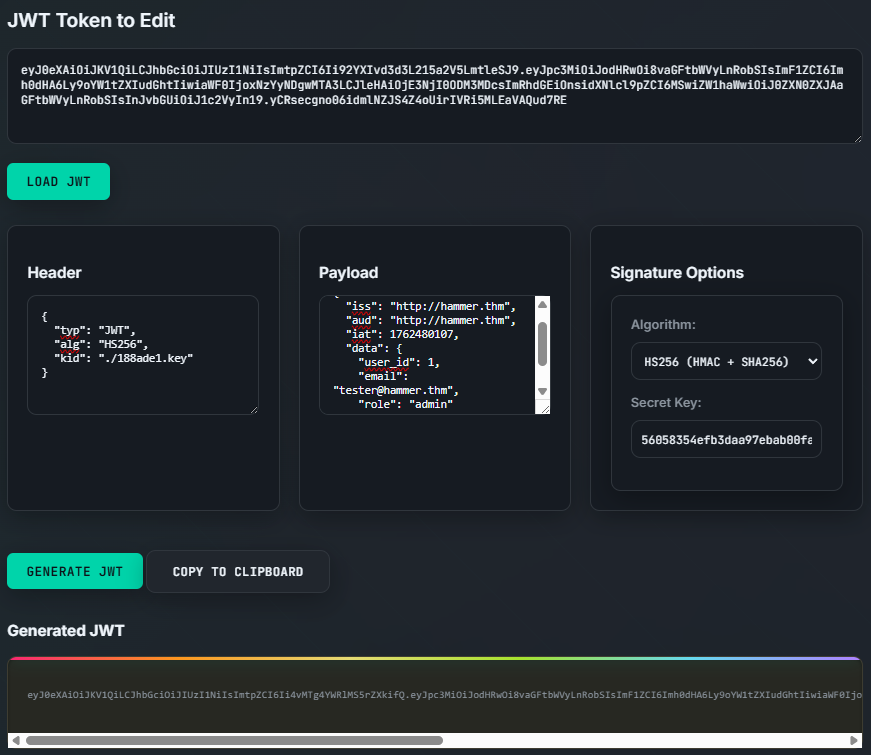Click the Generated JWT scrollbar right arrow
This screenshot has width=871, height=755.
854,741
